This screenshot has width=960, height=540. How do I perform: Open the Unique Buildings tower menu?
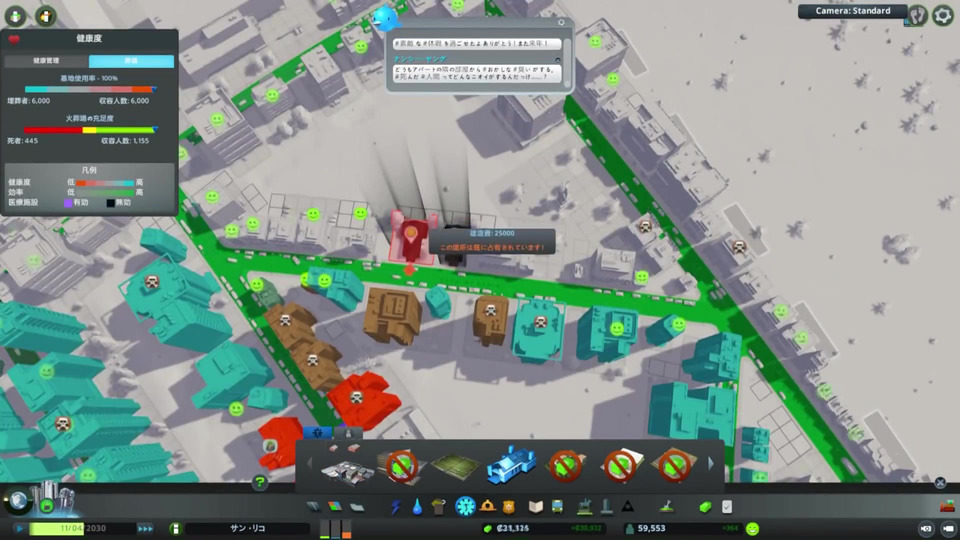point(606,506)
